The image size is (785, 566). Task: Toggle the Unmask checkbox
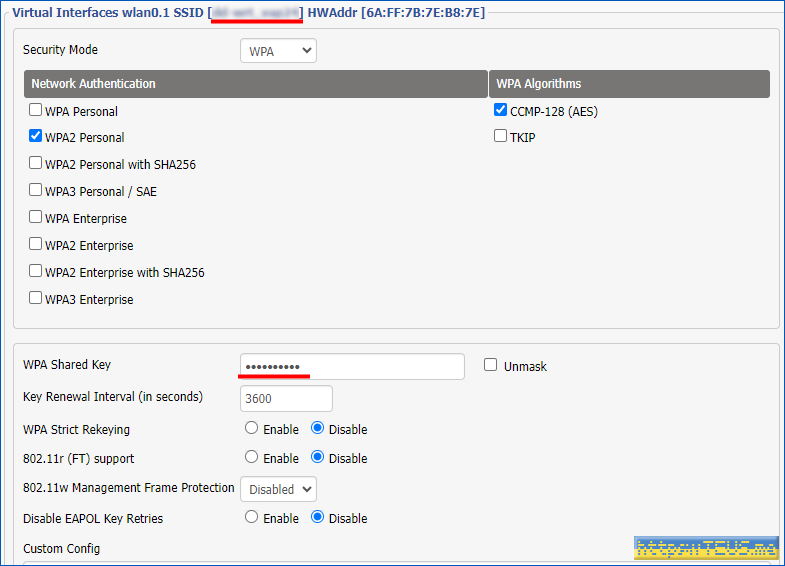(491, 366)
